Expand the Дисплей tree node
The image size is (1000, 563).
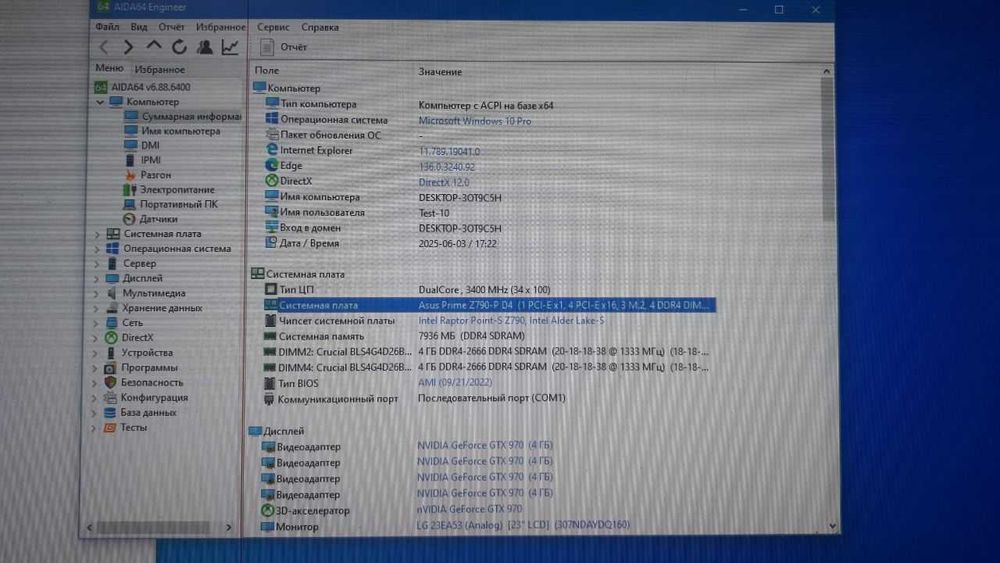[x=96, y=278]
